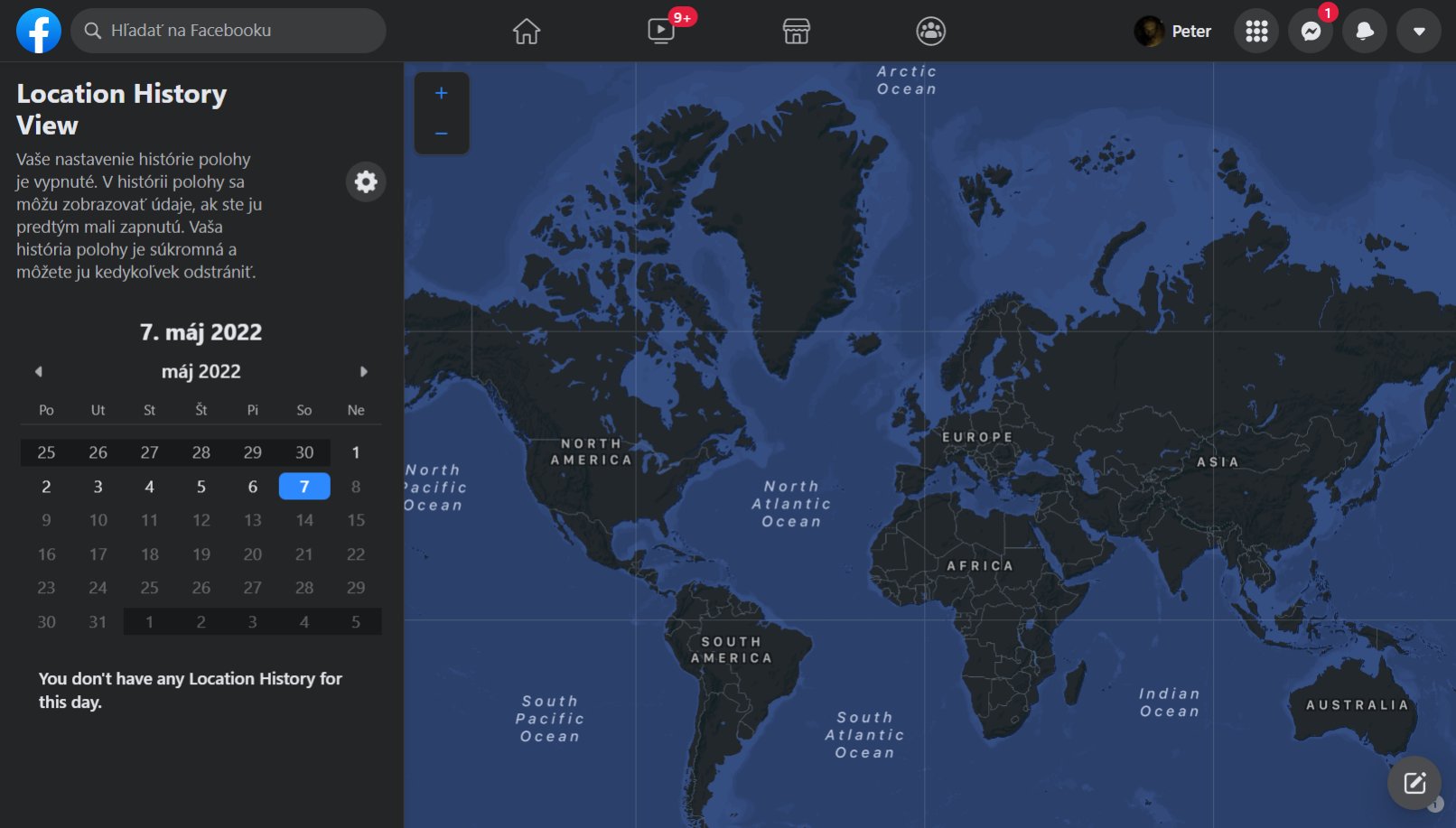The width and height of the screenshot is (1456, 828).
Task: Select date 23 in the calendar
Action: [x=46, y=588]
